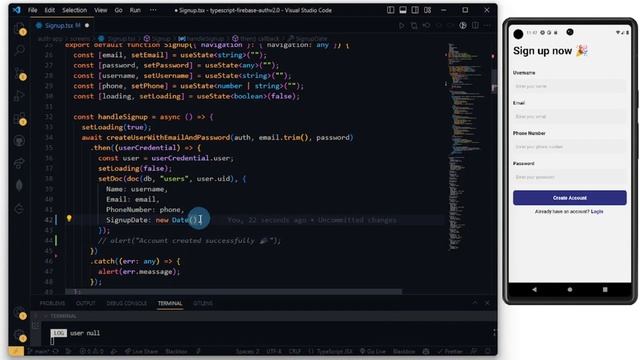
Task: Click the UTF-8 encoding status
Action: click(274, 351)
